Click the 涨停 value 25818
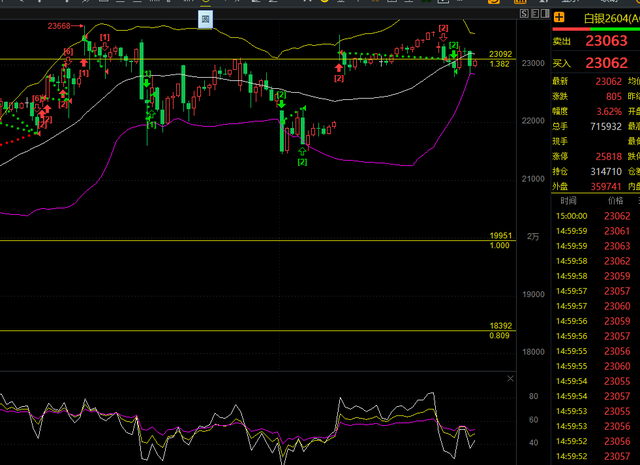640x465 pixels. [608, 156]
